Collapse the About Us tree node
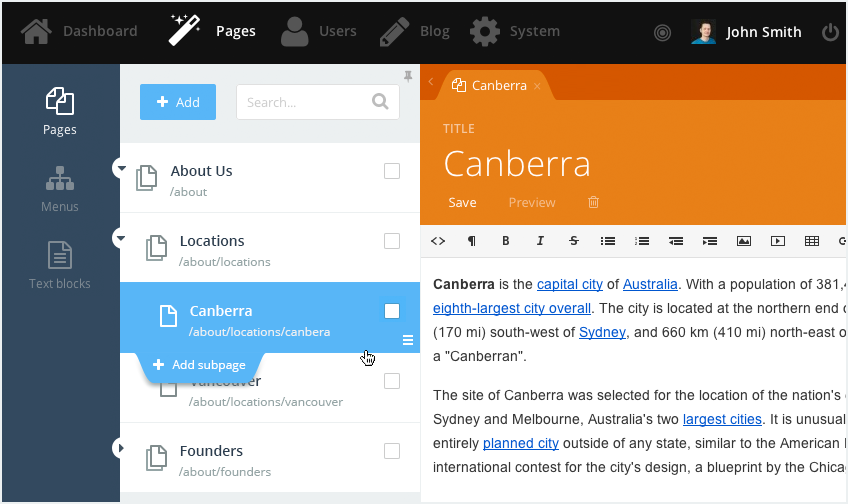The width and height of the screenshot is (848, 504). pos(121,169)
